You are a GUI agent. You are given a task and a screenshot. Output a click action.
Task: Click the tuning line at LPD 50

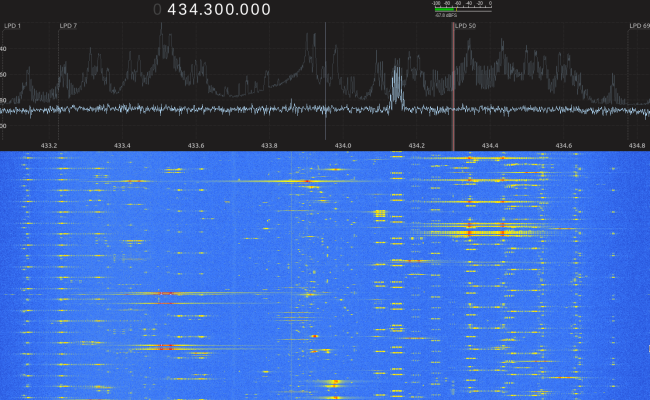point(453,90)
